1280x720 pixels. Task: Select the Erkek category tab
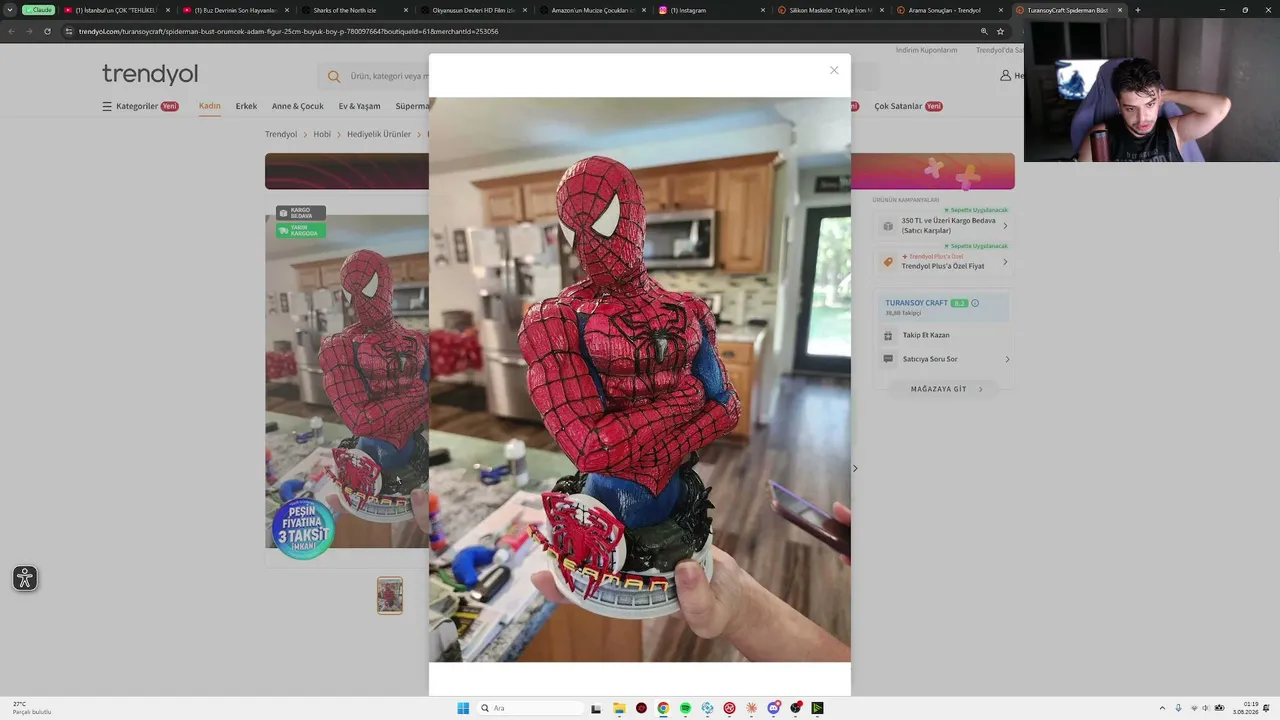tap(246, 106)
